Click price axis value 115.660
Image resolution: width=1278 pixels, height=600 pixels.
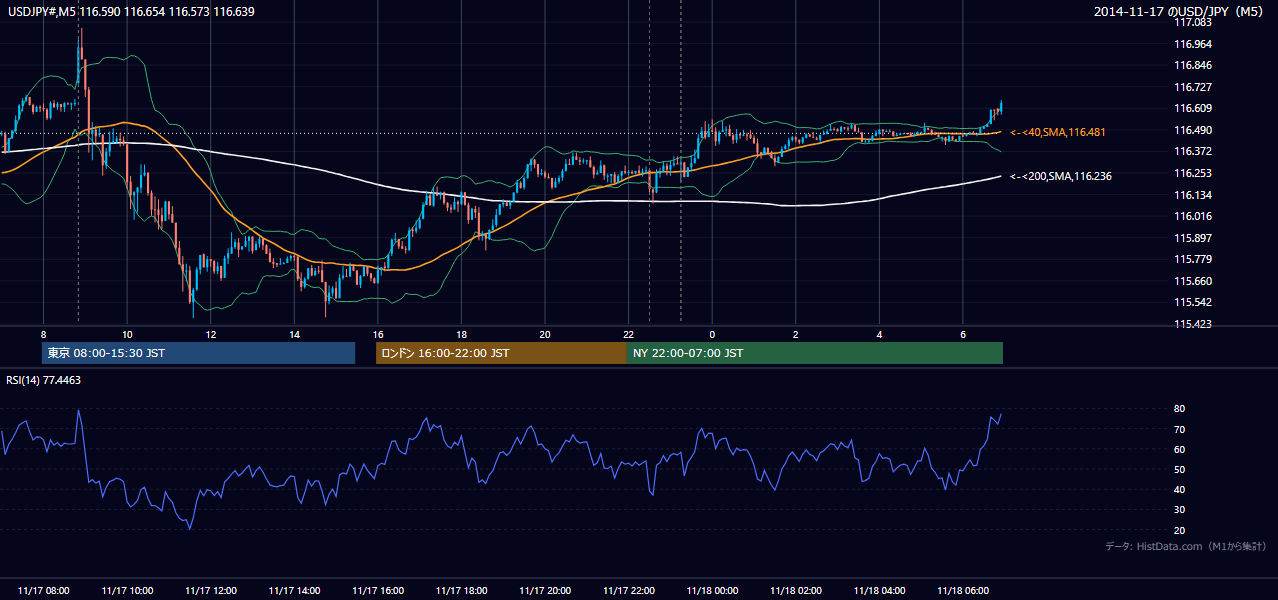(1192, 281)
